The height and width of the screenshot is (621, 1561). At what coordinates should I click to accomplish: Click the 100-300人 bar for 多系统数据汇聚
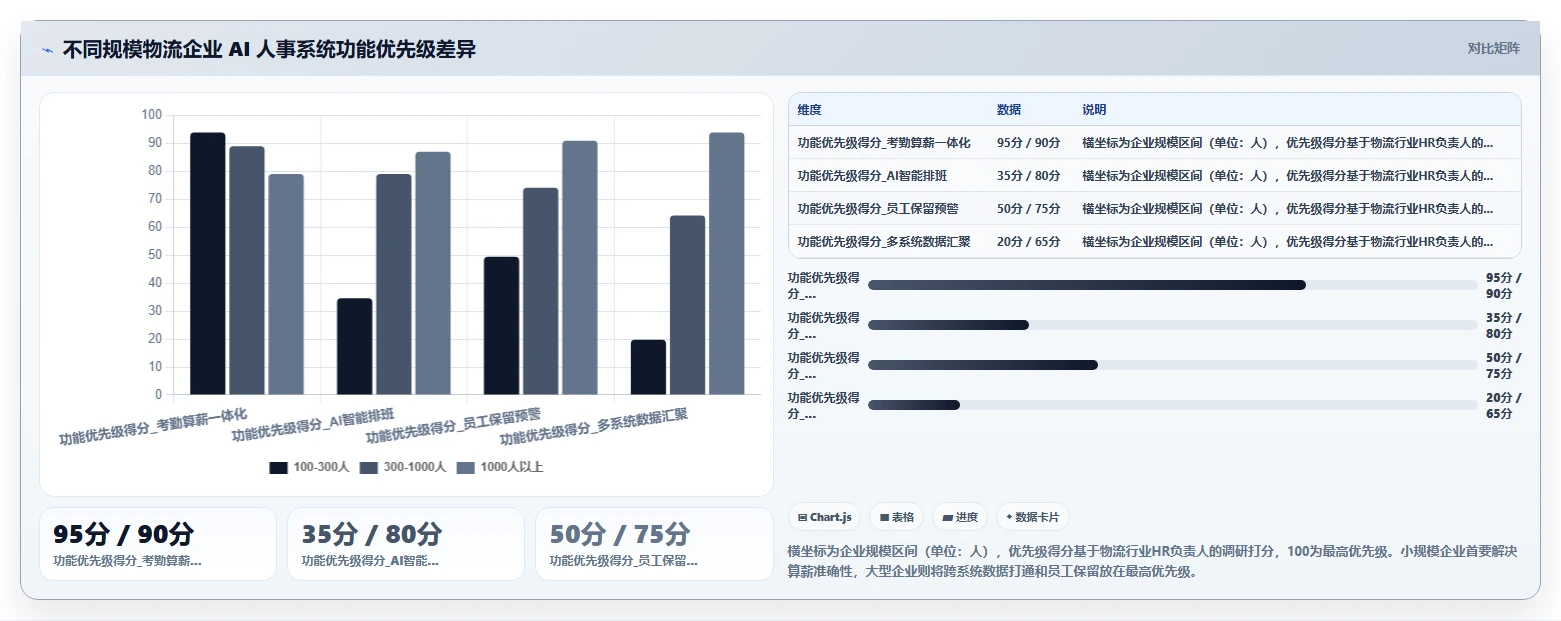(648, 368)
